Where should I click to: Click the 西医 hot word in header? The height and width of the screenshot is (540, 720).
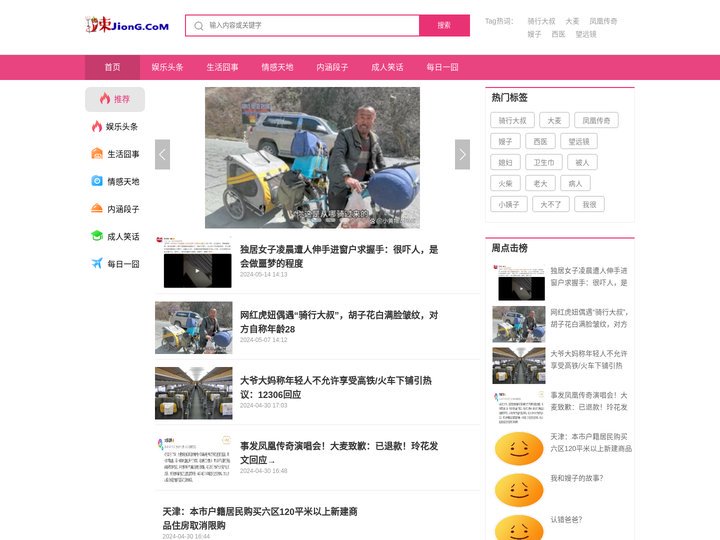point(558,34)
